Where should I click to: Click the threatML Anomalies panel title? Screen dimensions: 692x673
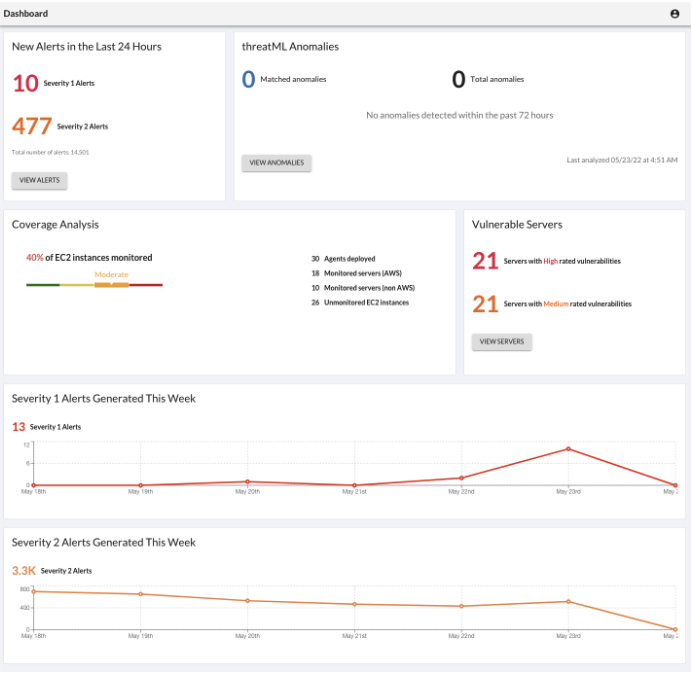[290, 46]
